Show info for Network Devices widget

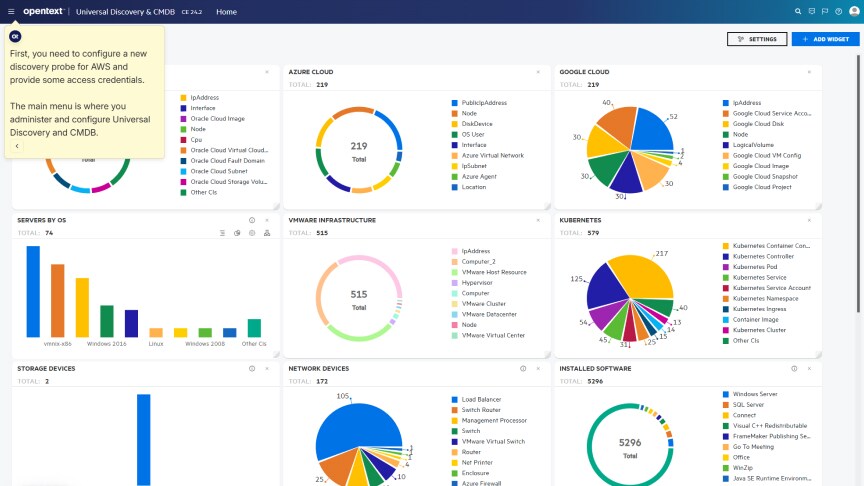pyautogui.click(x=523, y=369)
